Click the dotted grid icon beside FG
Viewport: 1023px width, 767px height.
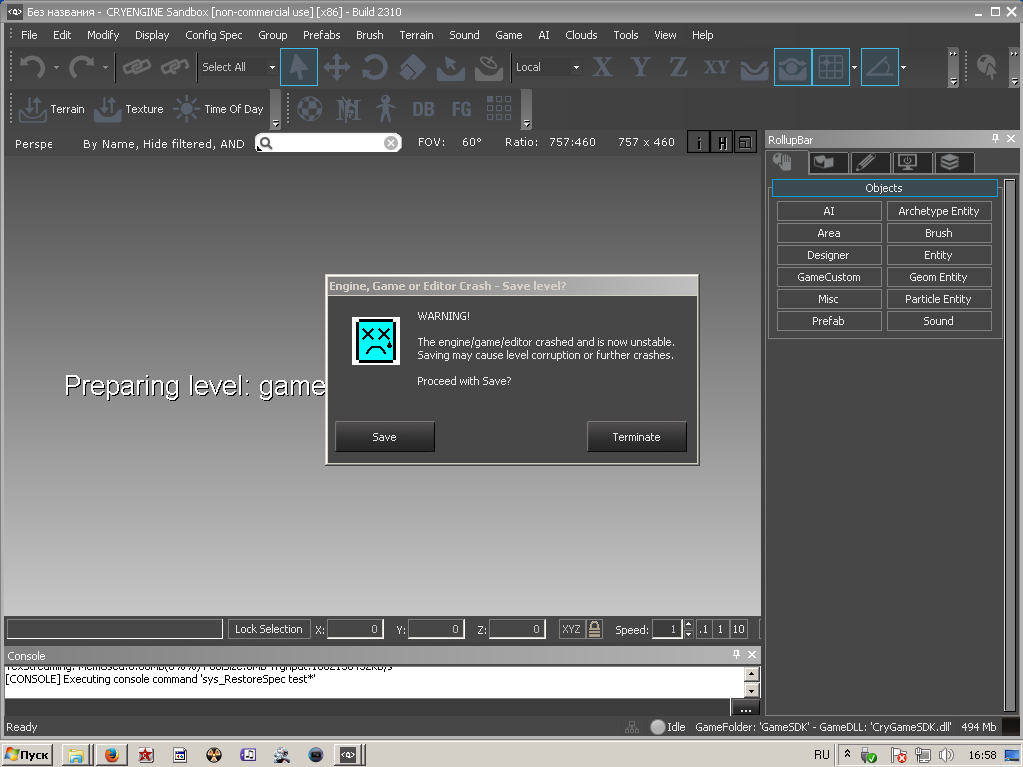(x=499, y=108)
